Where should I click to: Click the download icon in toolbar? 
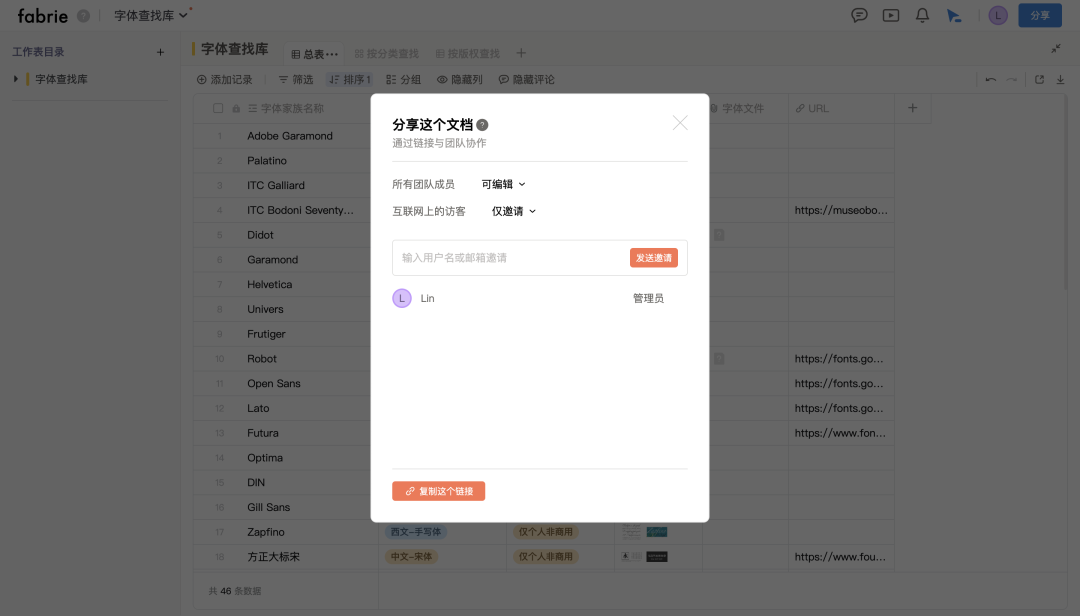[1061, 80]
